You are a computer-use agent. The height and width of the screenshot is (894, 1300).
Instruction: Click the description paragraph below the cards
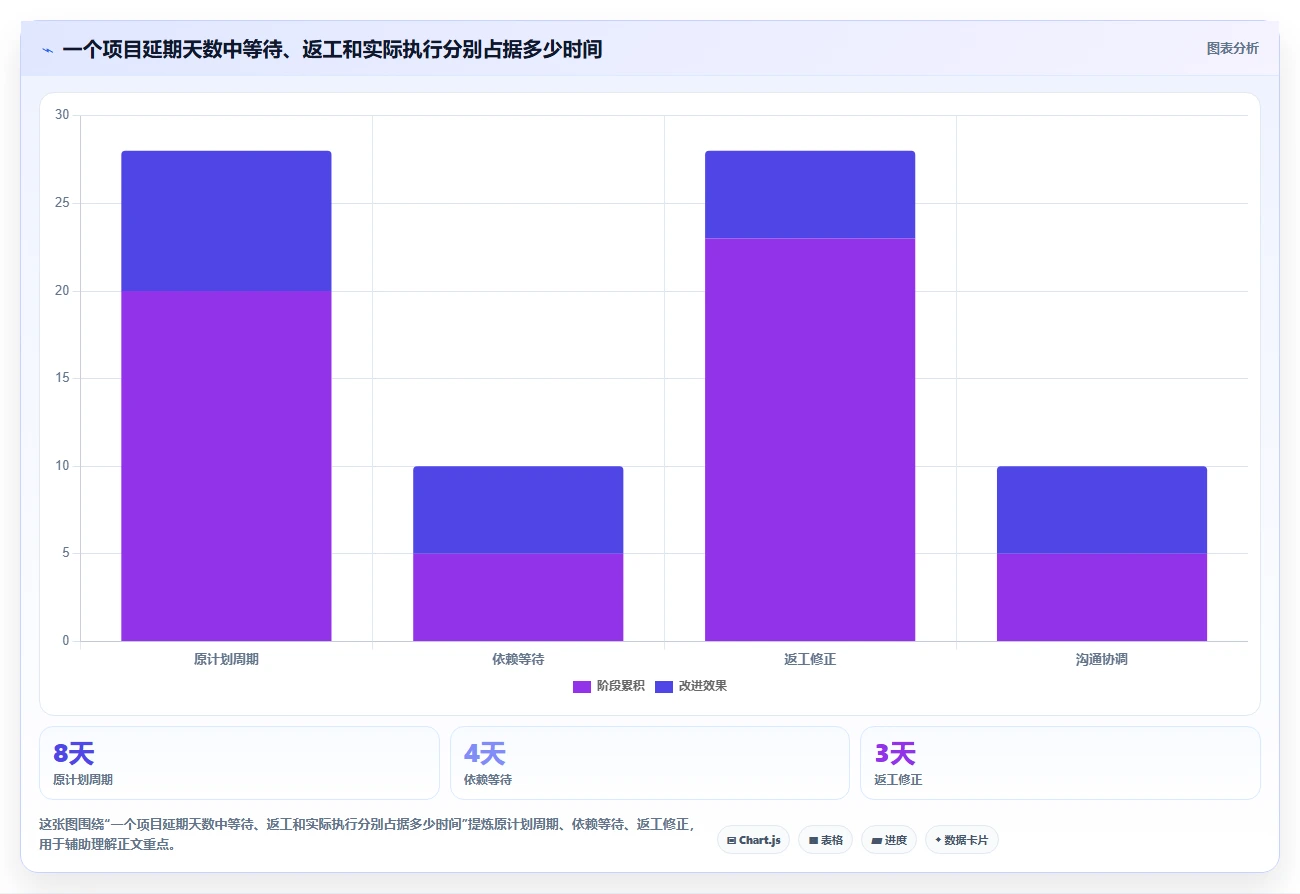pyautogui.click(x=367, y=834)
